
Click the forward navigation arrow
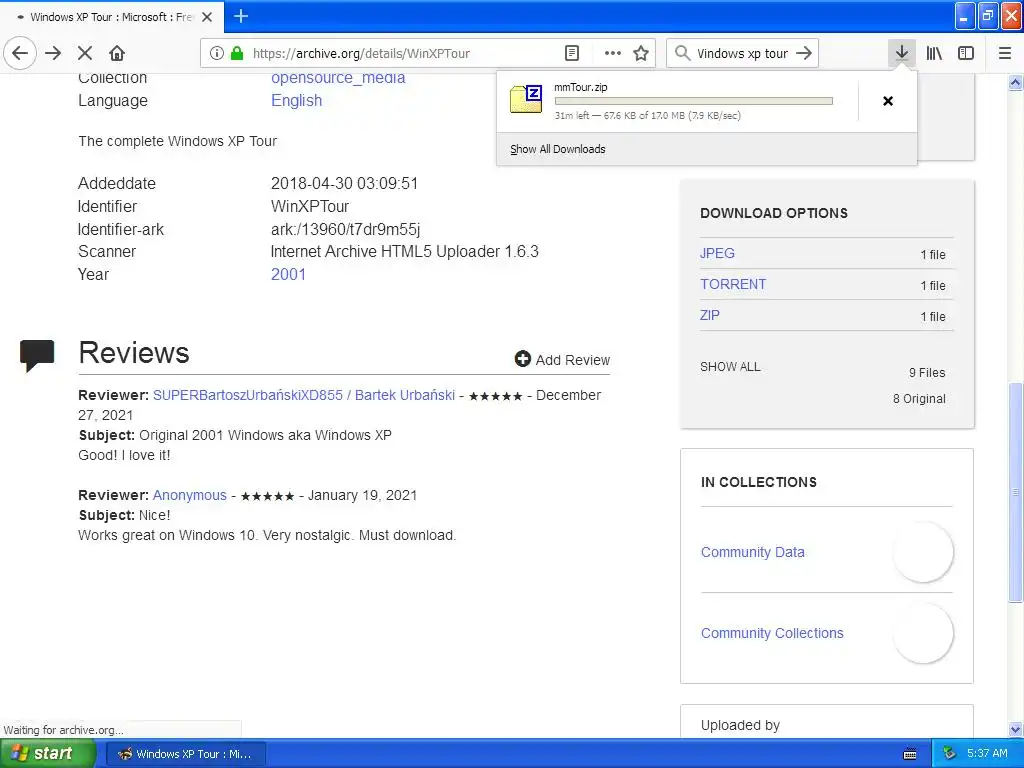(x=53, y=53)
